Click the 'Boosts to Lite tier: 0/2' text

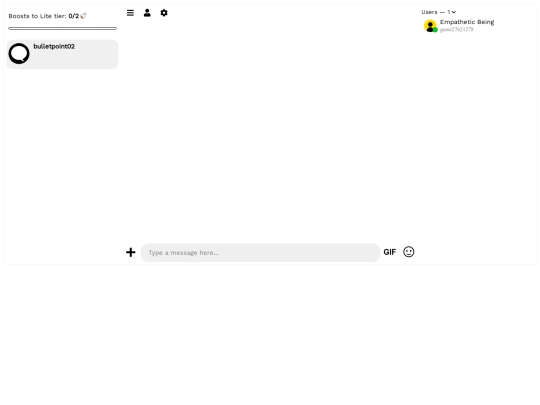(x=44, y=16)
